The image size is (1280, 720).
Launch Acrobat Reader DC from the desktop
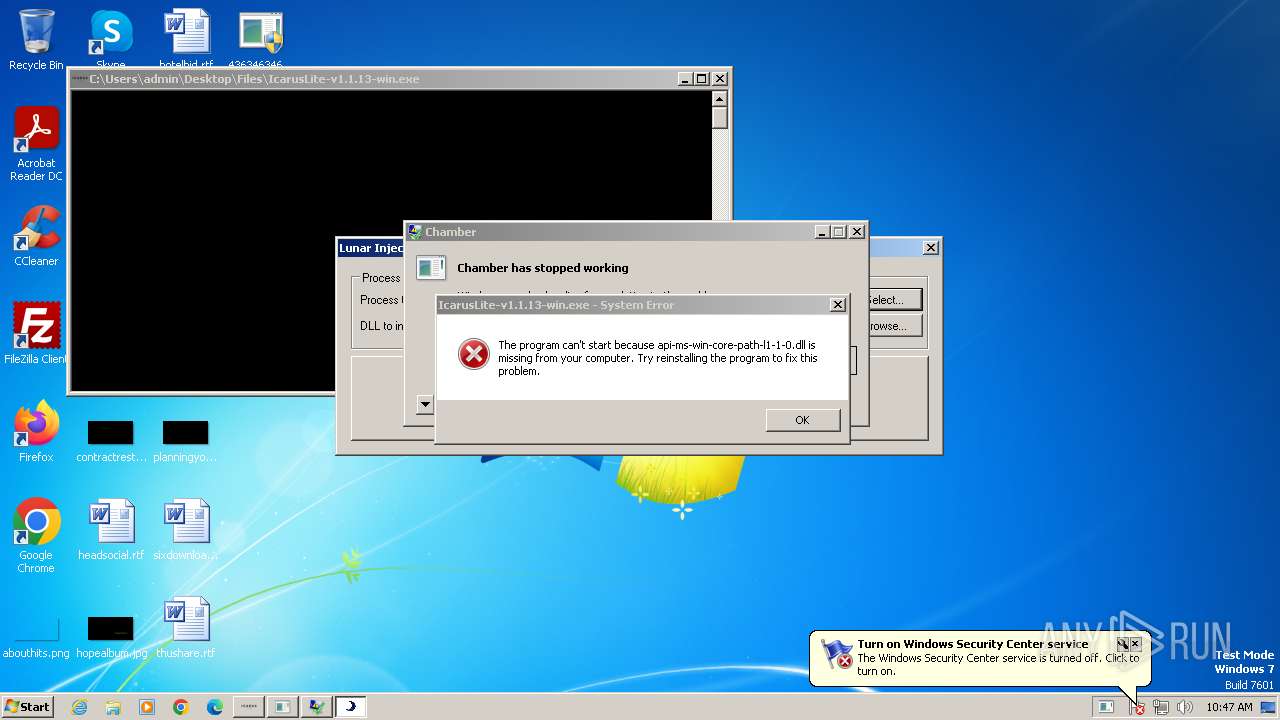36,144
